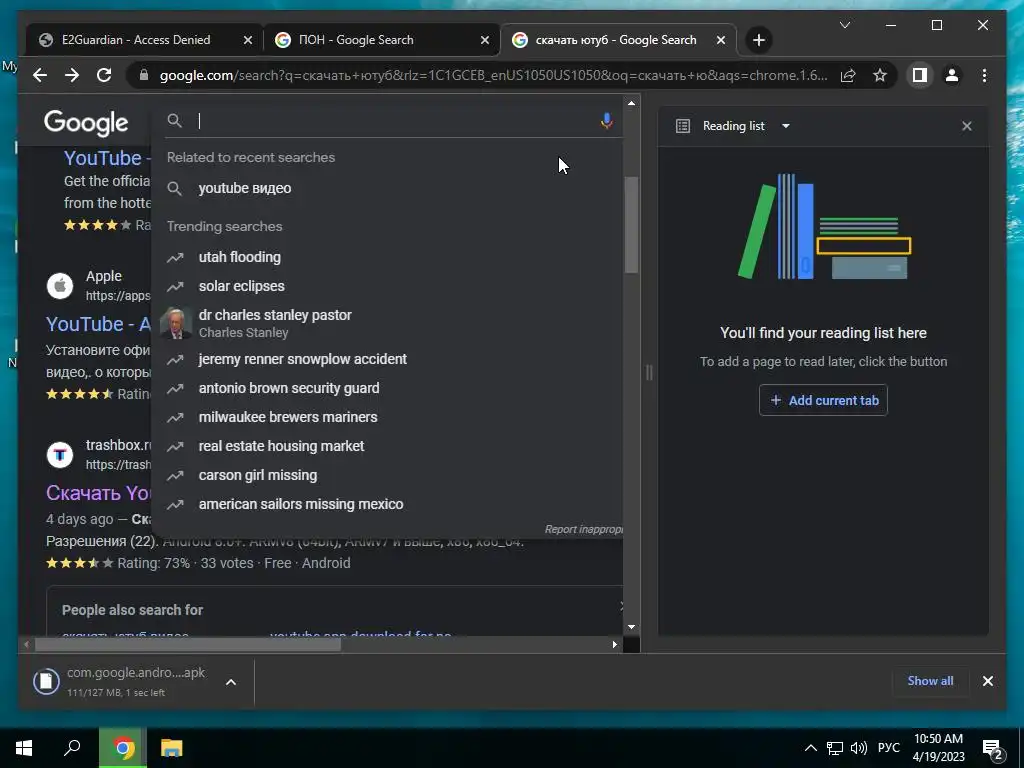This screenshot has width=1024, height=768.
Task: Click the РУС language indicator
Action: 888,748
